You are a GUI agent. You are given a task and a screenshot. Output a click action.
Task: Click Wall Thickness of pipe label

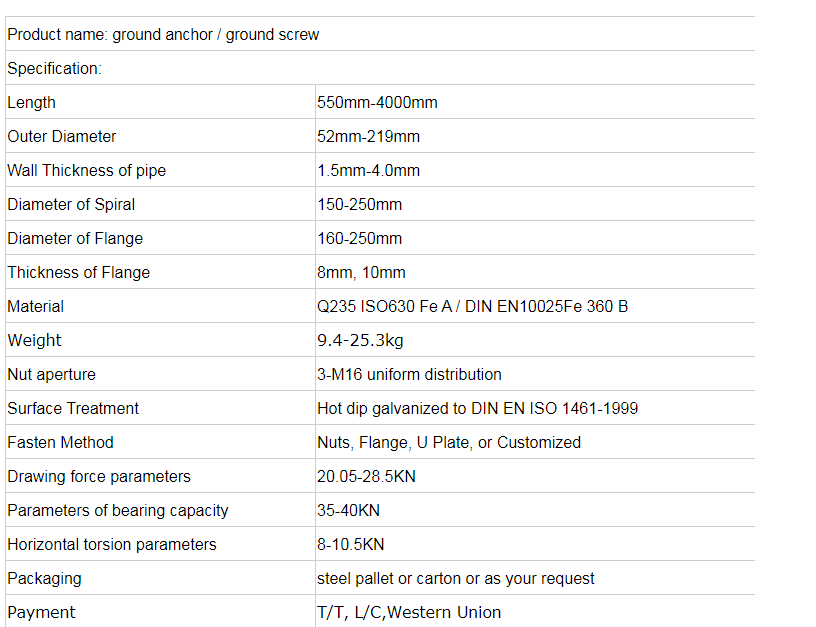click(x=87, y=171)
